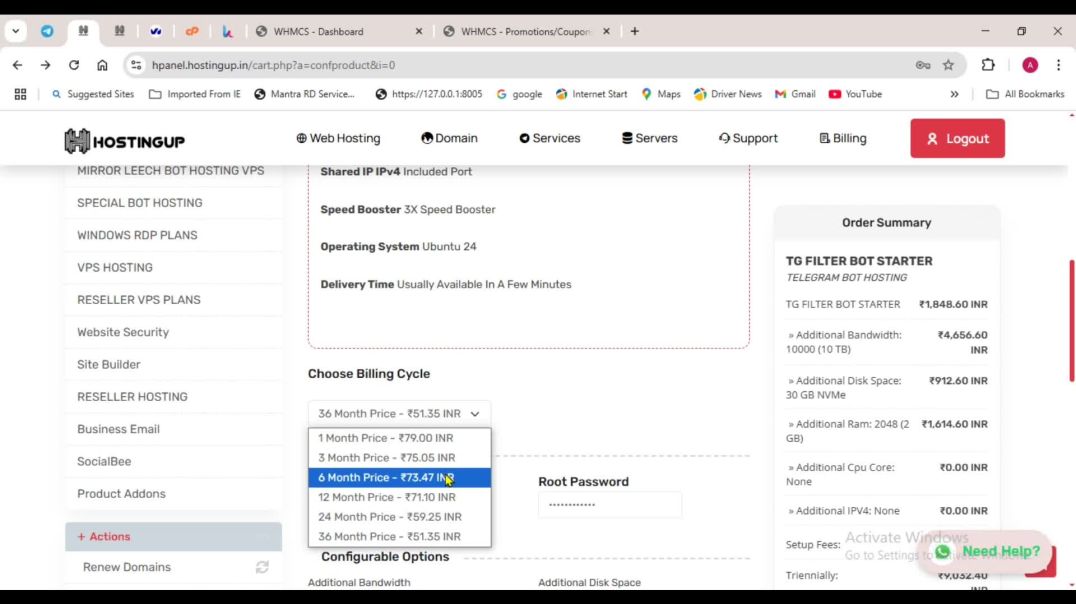
Task: Collapse the Actions sidebar panel
Action: pos(173,537)
